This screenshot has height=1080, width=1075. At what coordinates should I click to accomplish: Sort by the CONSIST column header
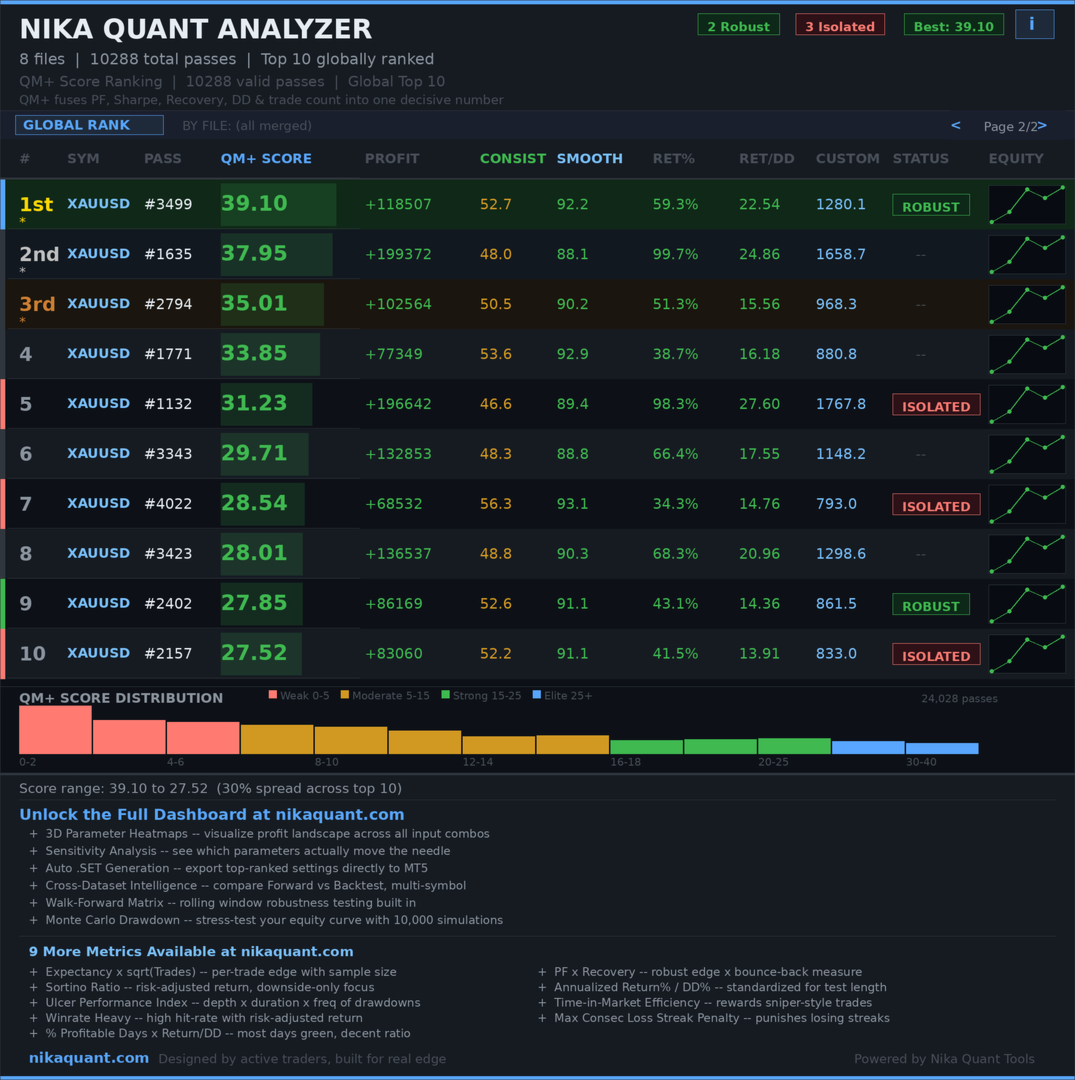pos(512,158)
